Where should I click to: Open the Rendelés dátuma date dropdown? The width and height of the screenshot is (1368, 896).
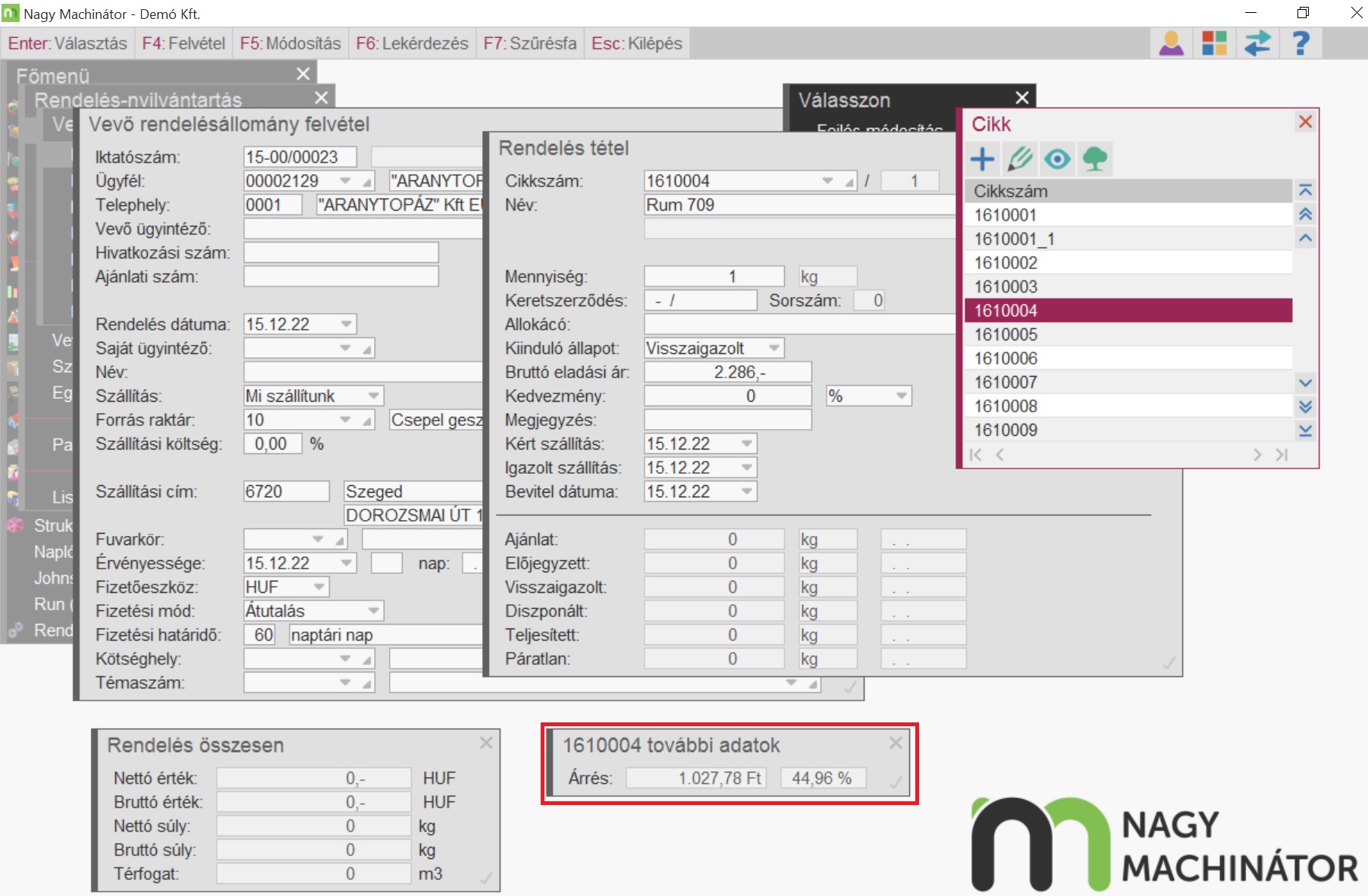347,324
